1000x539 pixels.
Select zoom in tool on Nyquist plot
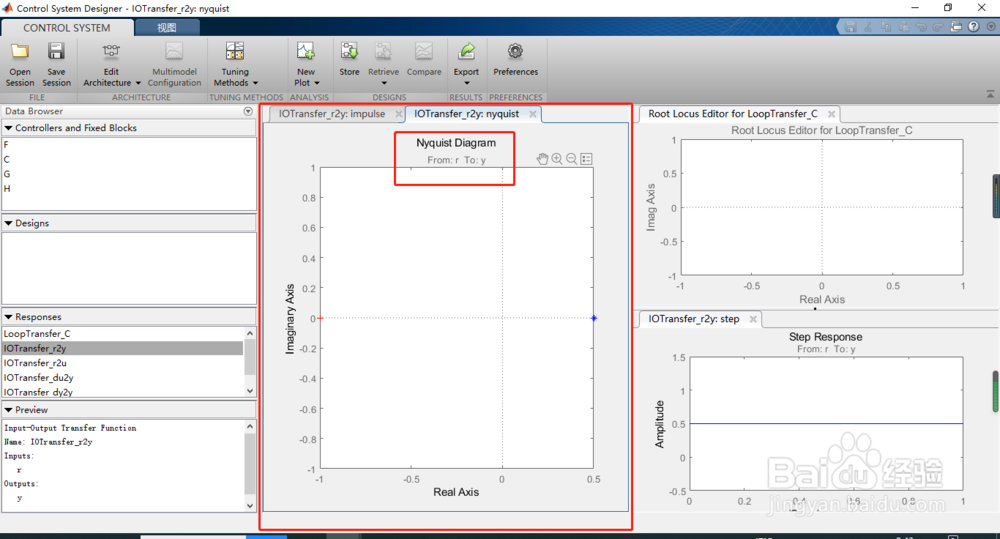point(557,159)
